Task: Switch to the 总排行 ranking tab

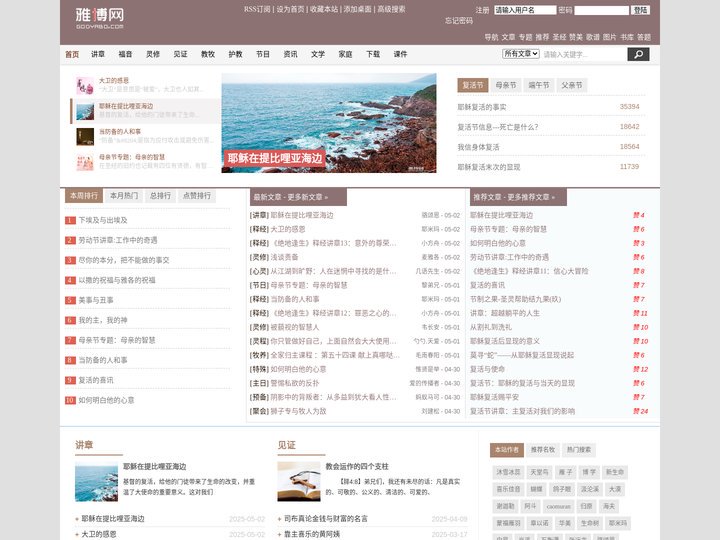Action: 160,196
